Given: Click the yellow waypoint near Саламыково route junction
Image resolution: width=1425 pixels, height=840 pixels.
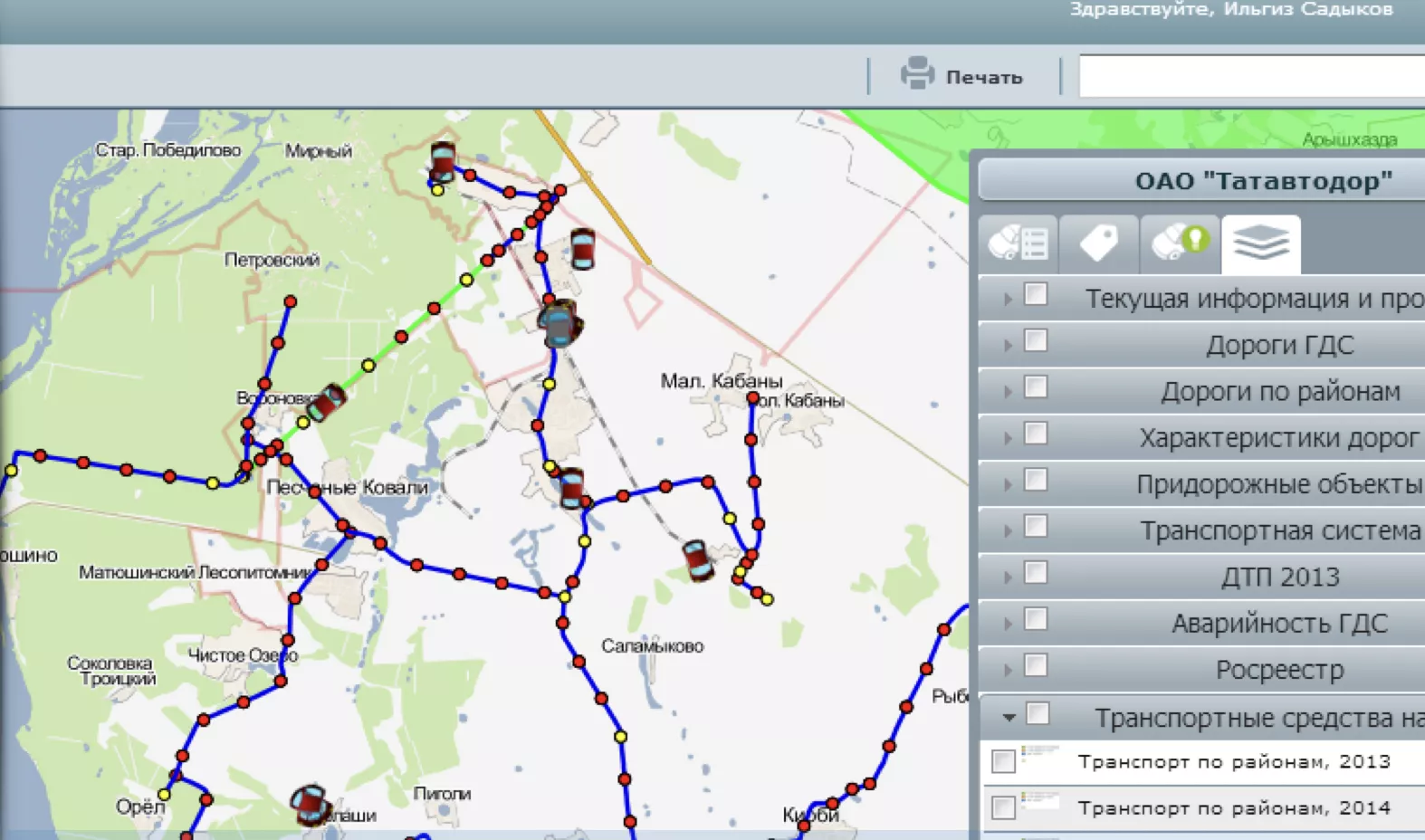Looking at the screenshot, I should point(565,597).
